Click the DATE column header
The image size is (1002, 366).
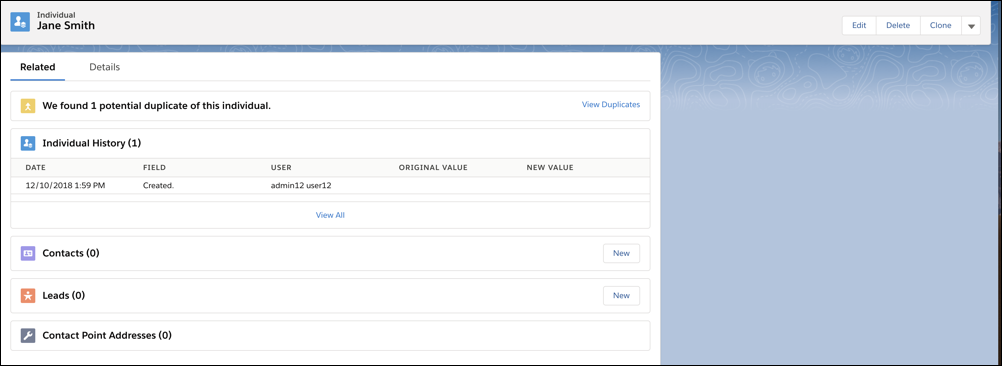coord(36,167)
